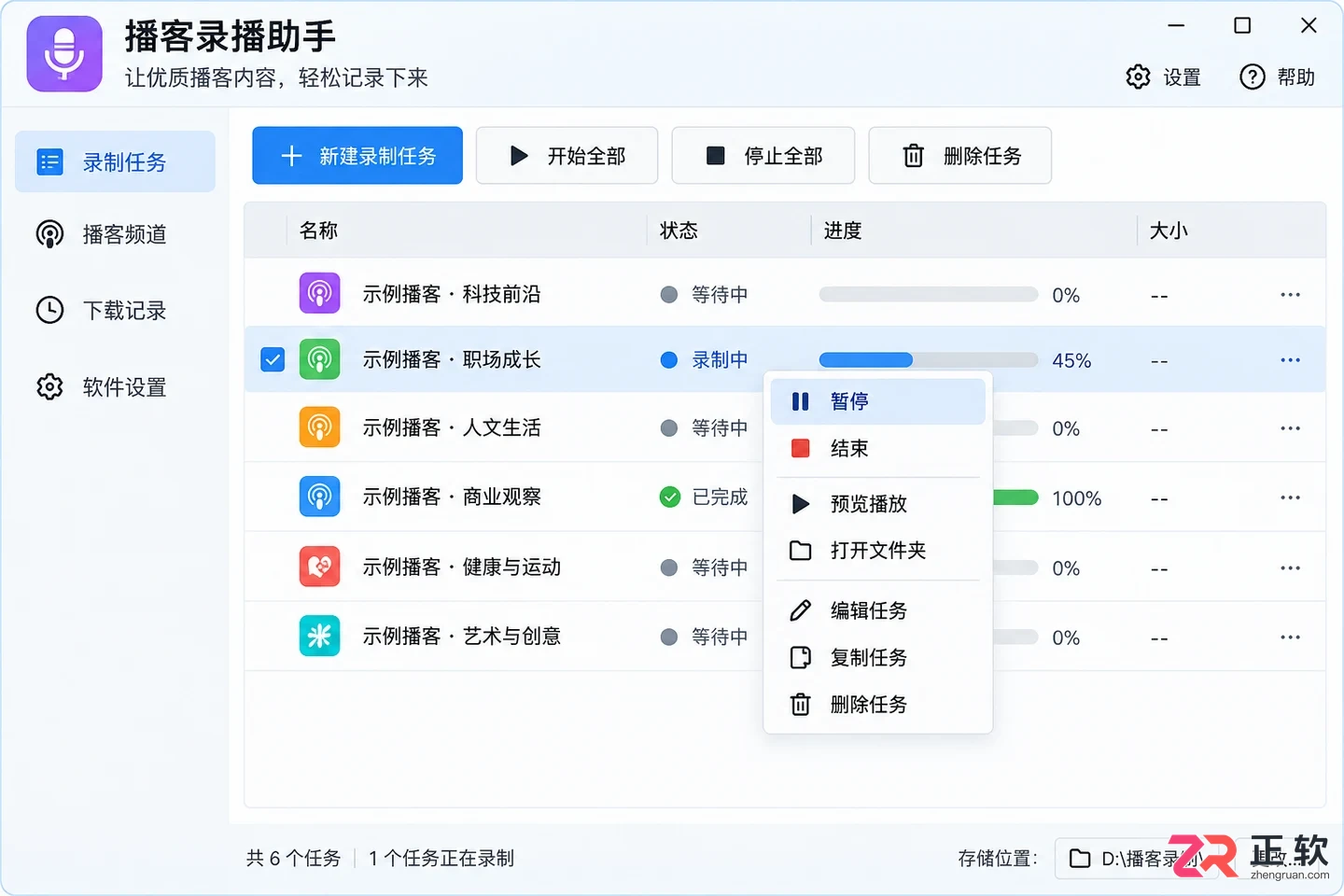Click the progress bar for 科技前沿

(x=929, y=295)
